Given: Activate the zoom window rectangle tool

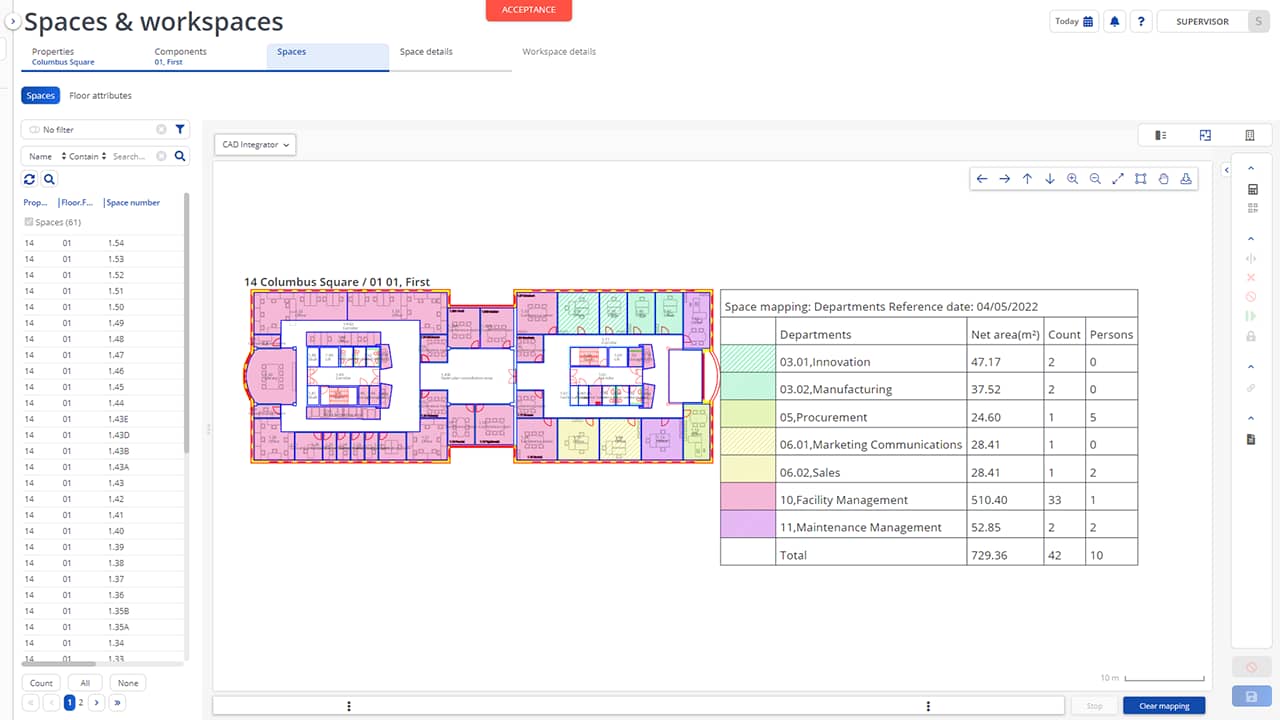Looking at the screenshot, I should (x=1140, y=178).
